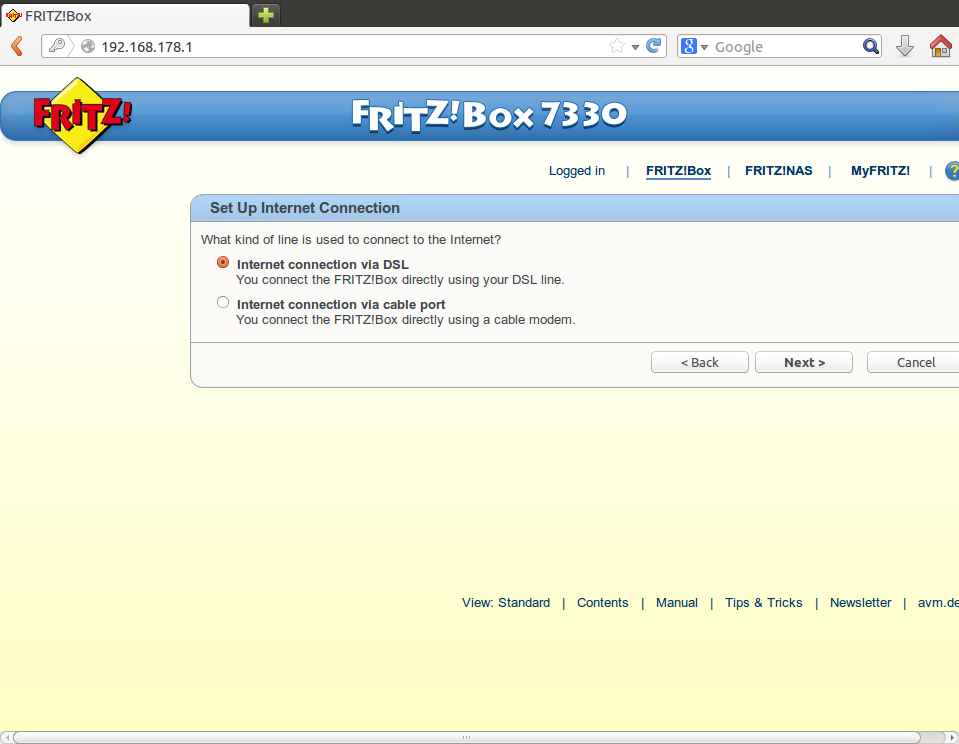Open the Google search engine dropdown
This screenshot has height=744, width=959.
click(x=695, y=46)
